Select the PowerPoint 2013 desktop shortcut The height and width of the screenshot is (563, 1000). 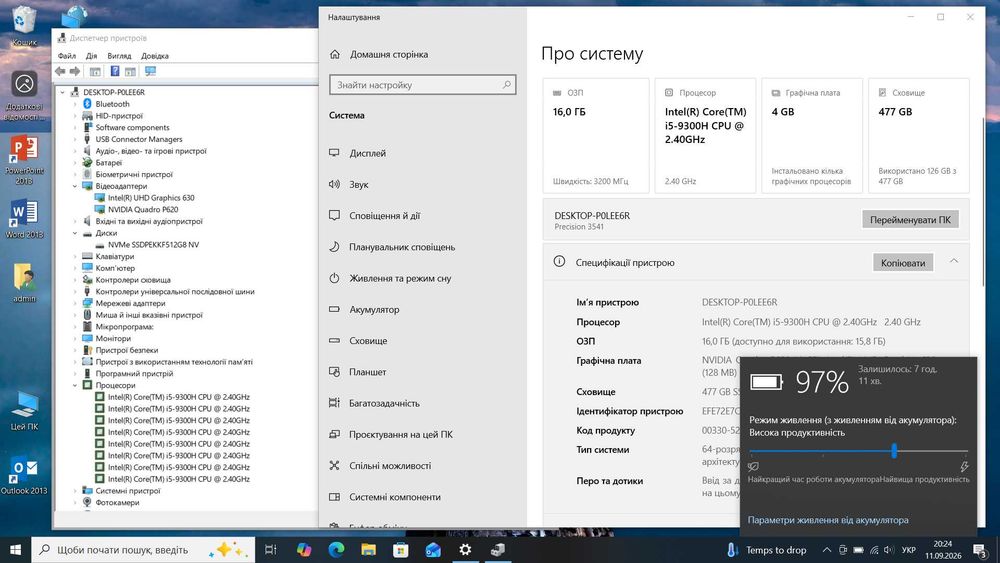24,159
